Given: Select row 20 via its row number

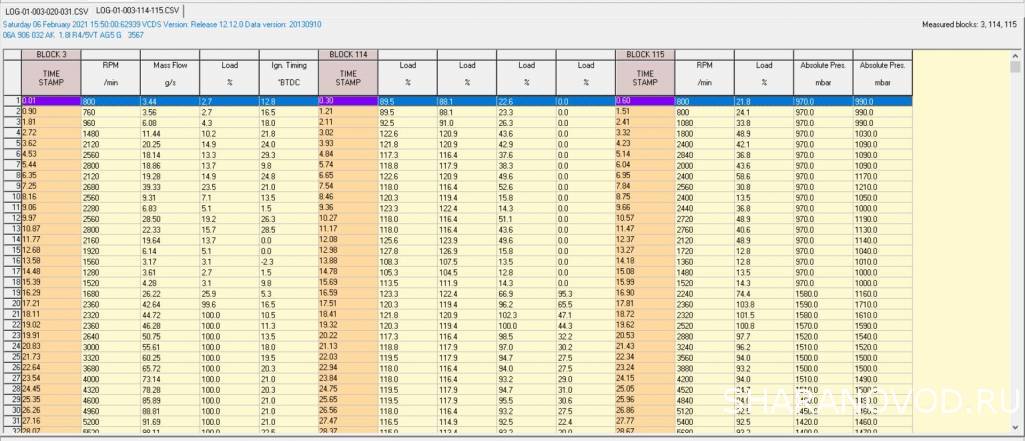Looking at the screenshot, I should [12, 302].
